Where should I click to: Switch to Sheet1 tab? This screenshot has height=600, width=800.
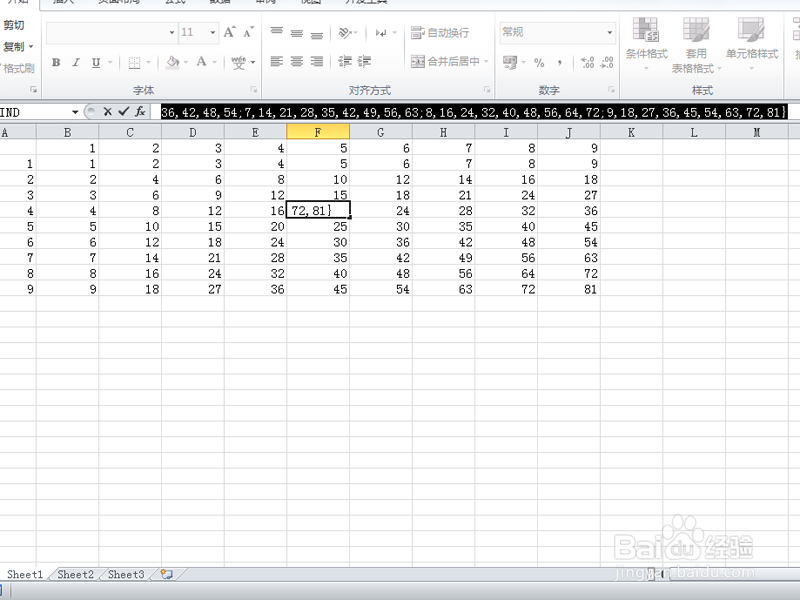24,574
